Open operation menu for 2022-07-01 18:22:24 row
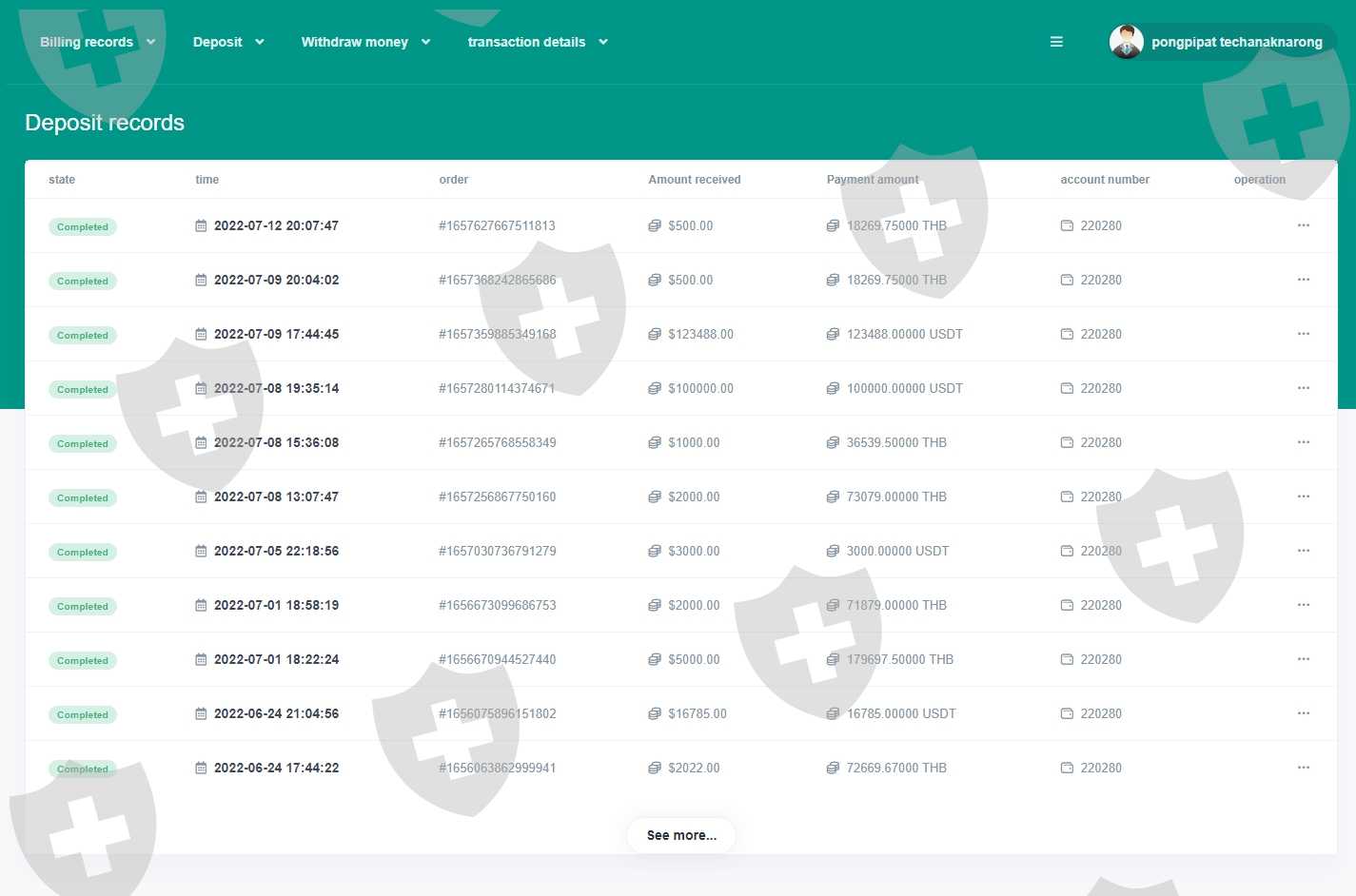The height and width of the screenshot is (896, 1356). [1304, 659]
